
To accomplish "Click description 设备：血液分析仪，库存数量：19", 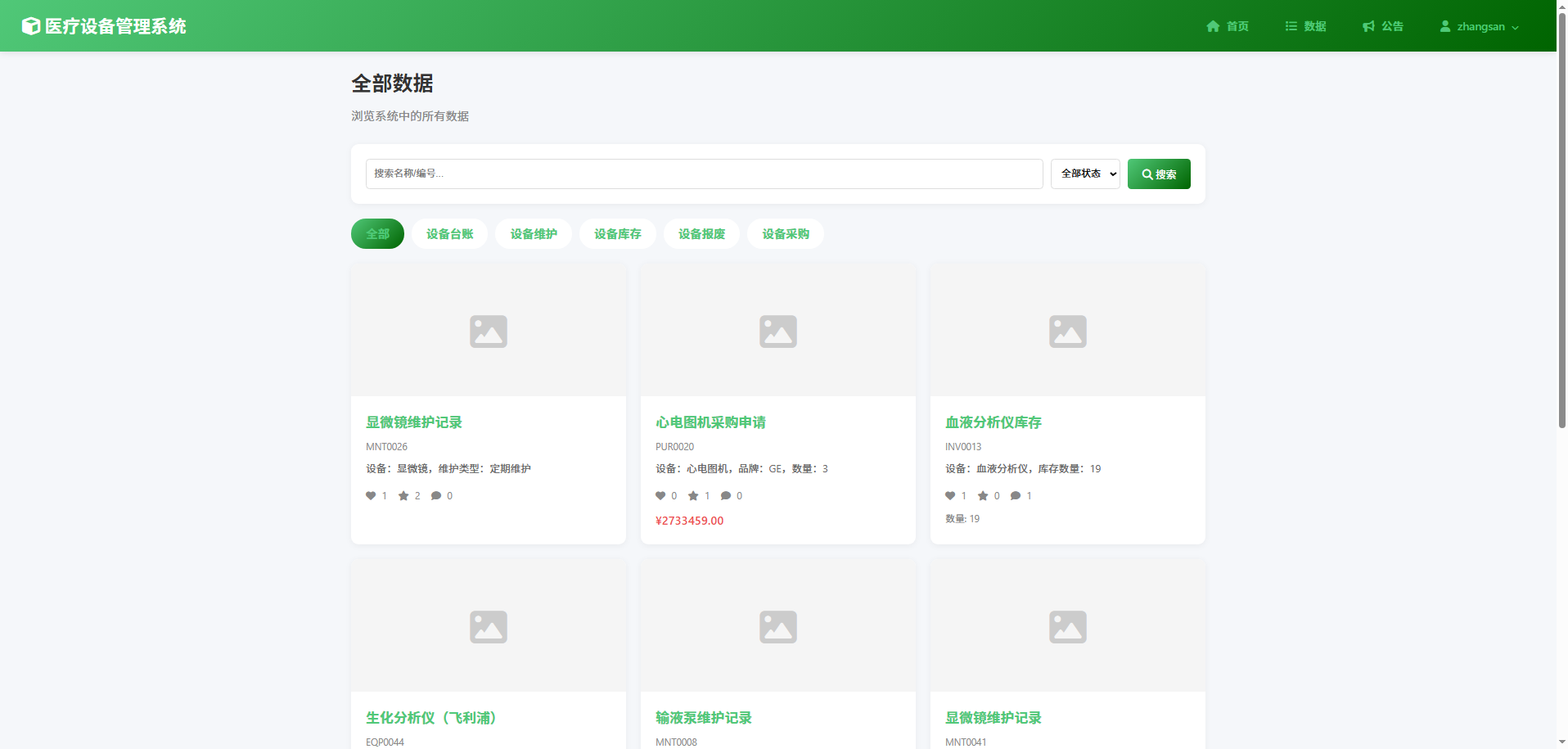I will [x=1023, y=469].
